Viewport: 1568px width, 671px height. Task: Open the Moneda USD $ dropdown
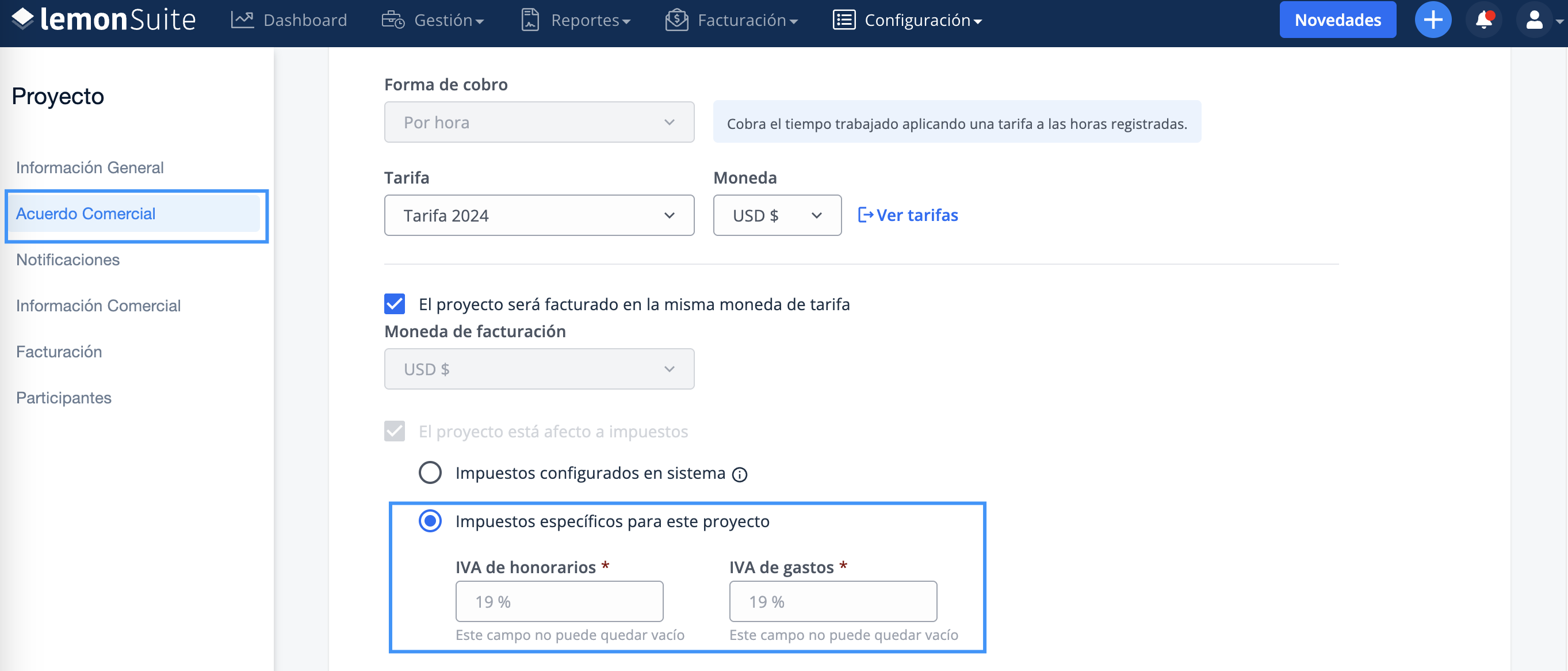[x=777, y=216]
